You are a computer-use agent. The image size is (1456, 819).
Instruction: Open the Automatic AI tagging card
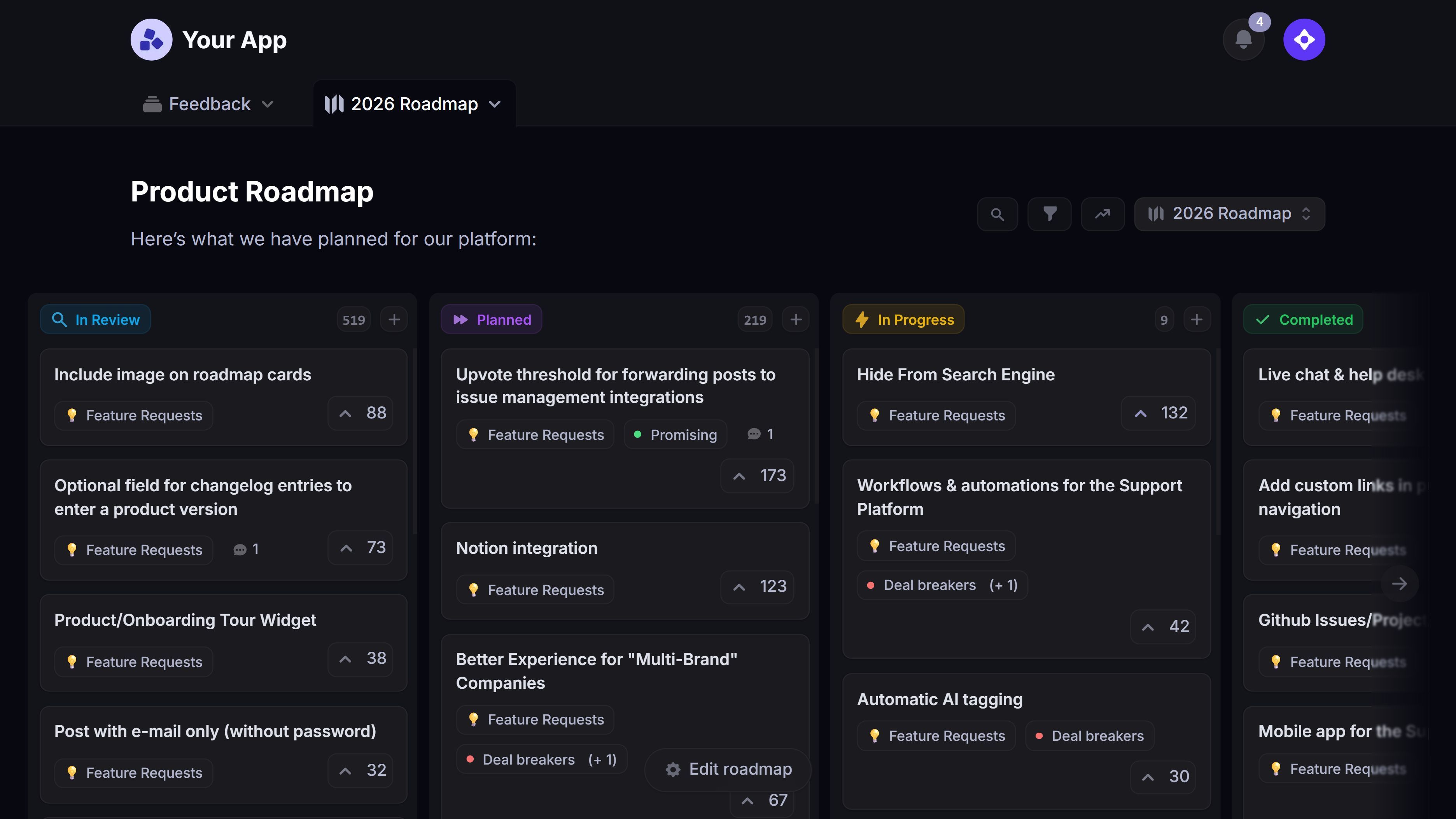[940, 700]
